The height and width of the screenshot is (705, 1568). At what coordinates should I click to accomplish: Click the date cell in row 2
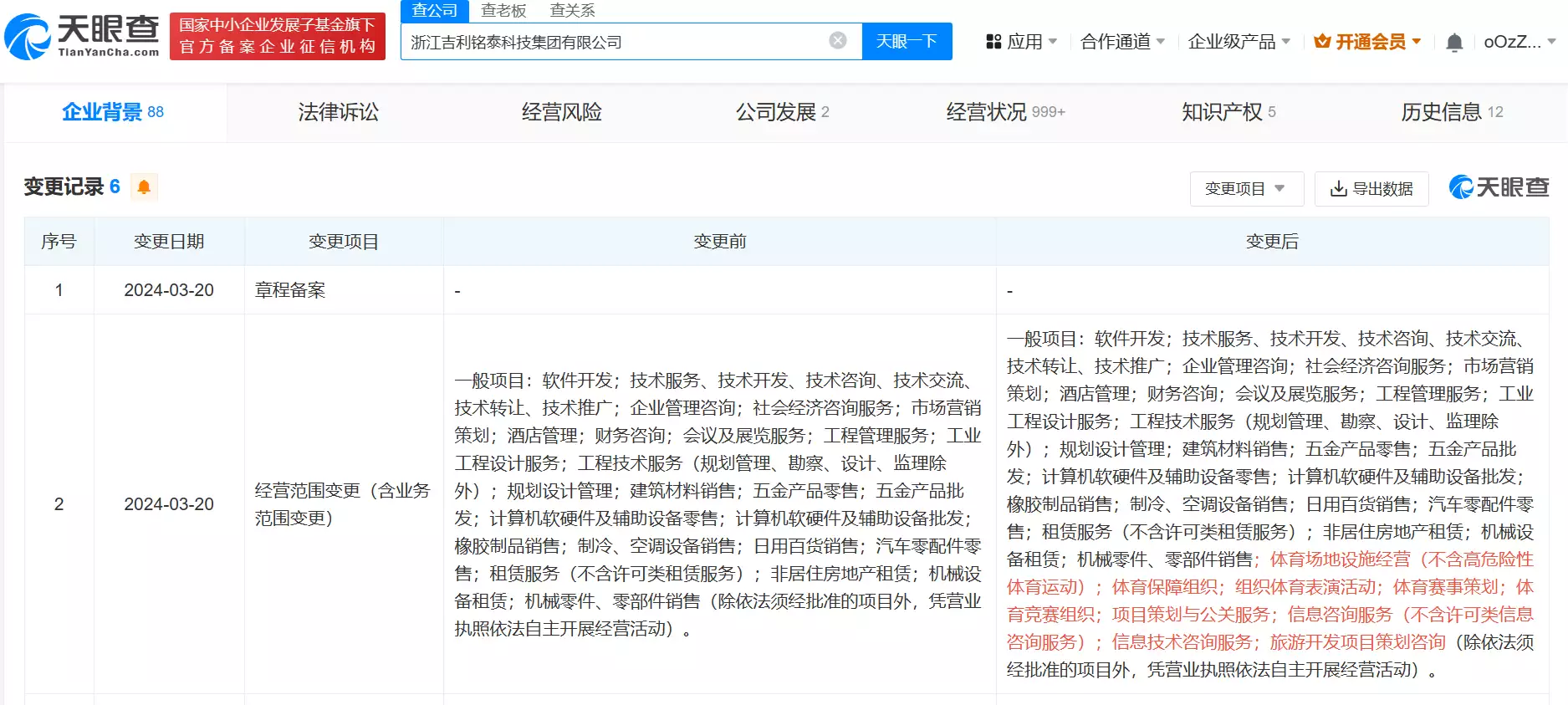169,504
